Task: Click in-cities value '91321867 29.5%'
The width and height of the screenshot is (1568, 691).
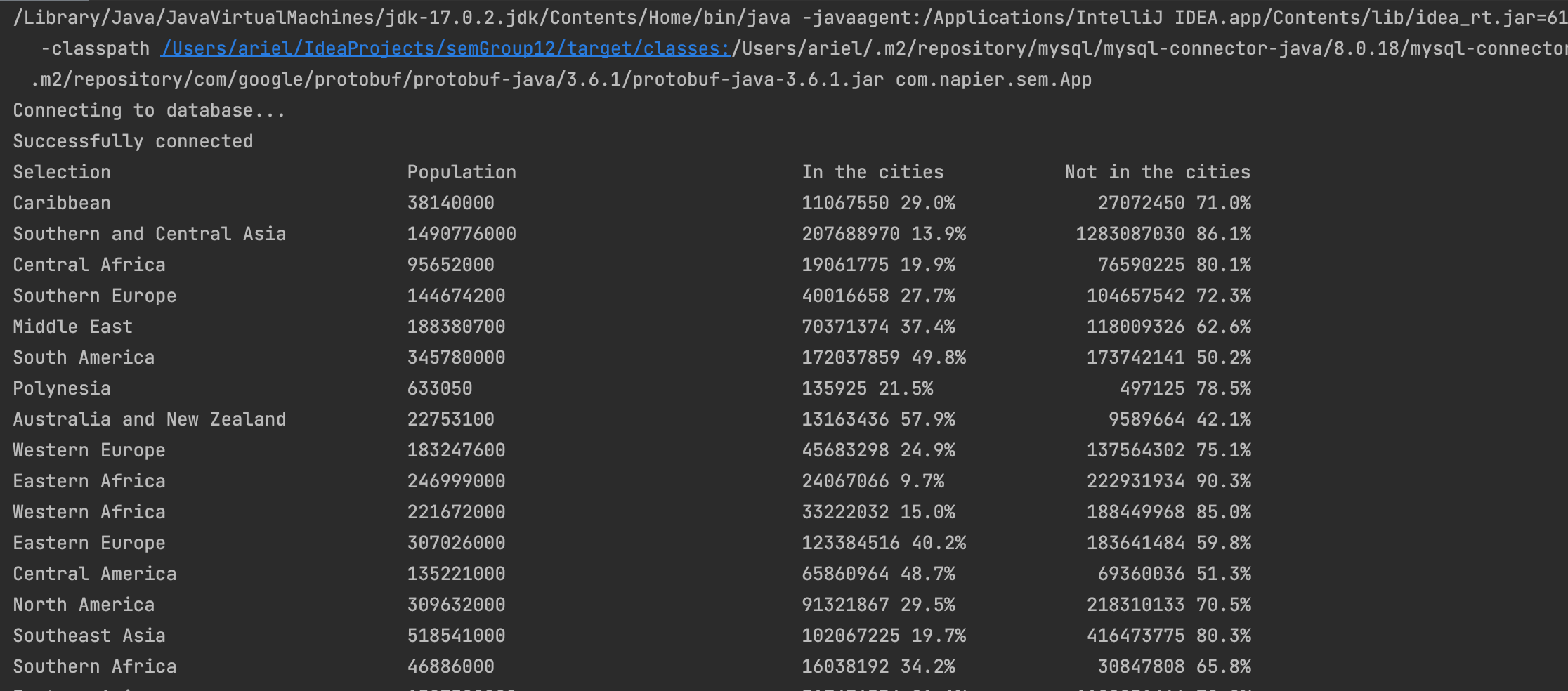Action: tap(879, 605)
